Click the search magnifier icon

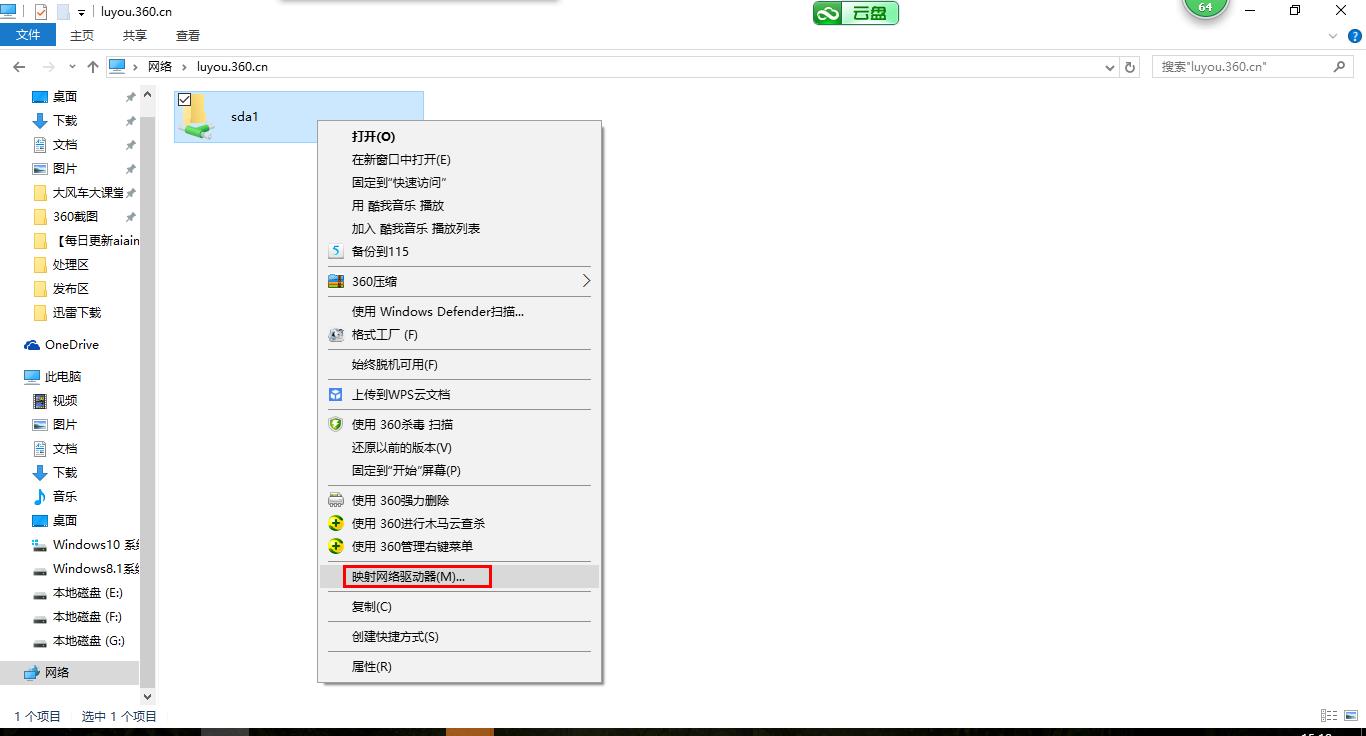(x=1340, y=67)
